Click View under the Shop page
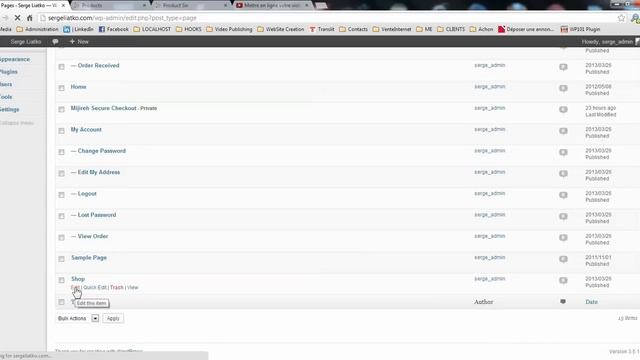 coord(133,287)
